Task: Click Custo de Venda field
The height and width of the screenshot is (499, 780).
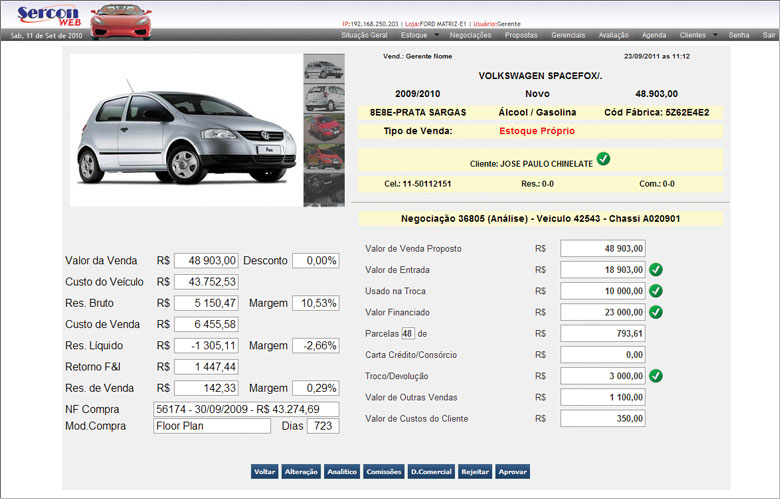Action: 206,324
